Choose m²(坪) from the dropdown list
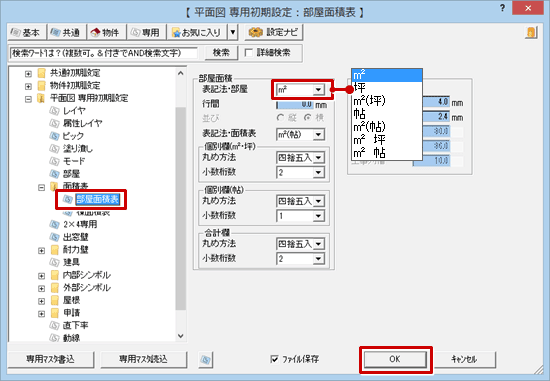550x381 pixels. [x=387, y=101]
